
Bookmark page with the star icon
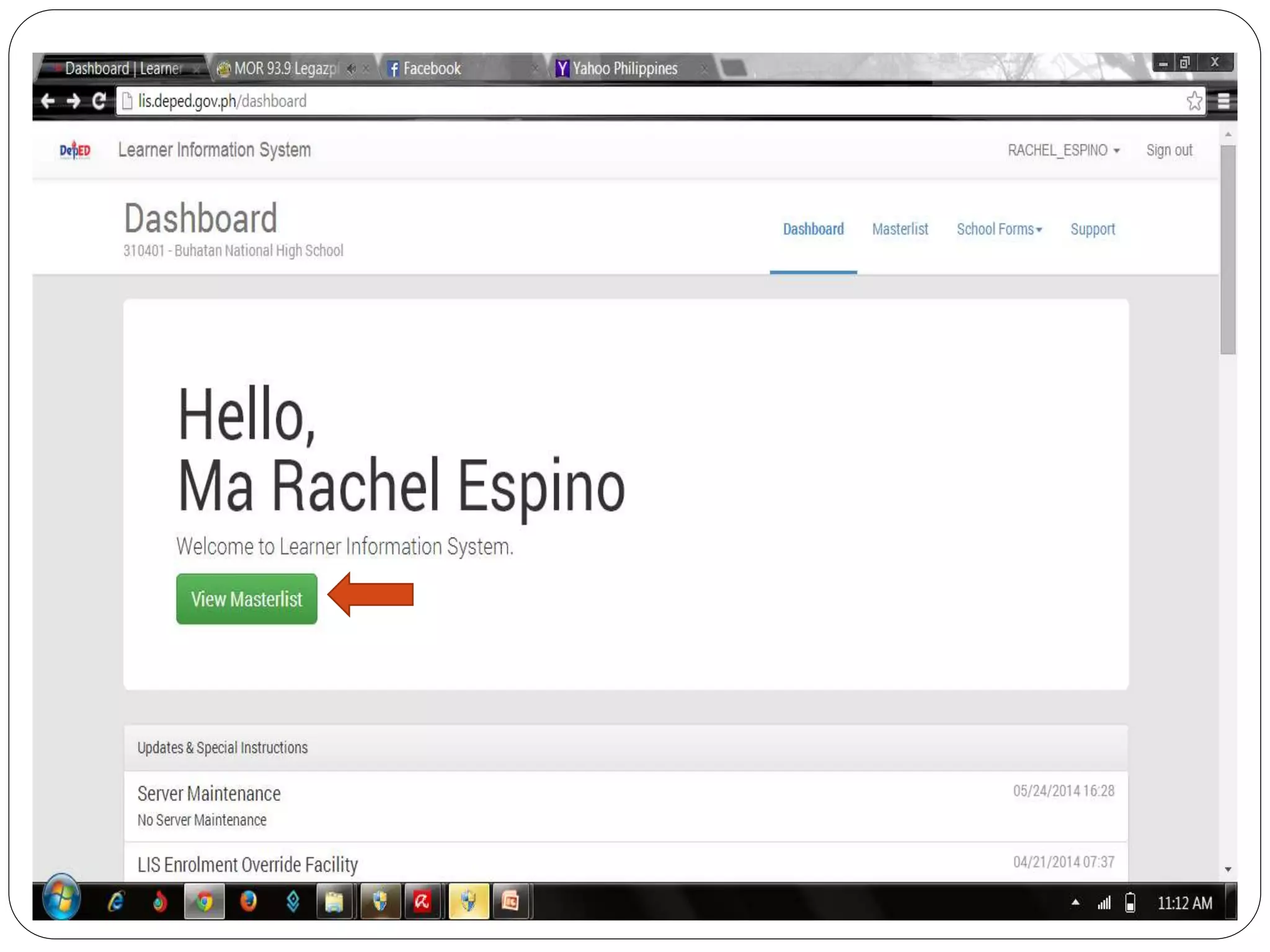[1194, 101]
